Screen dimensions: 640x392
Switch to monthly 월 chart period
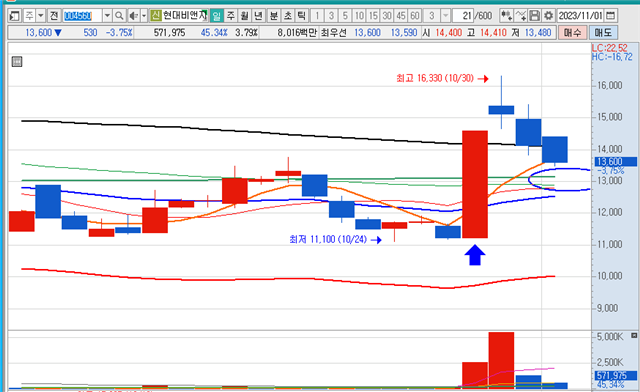(244, 16)
